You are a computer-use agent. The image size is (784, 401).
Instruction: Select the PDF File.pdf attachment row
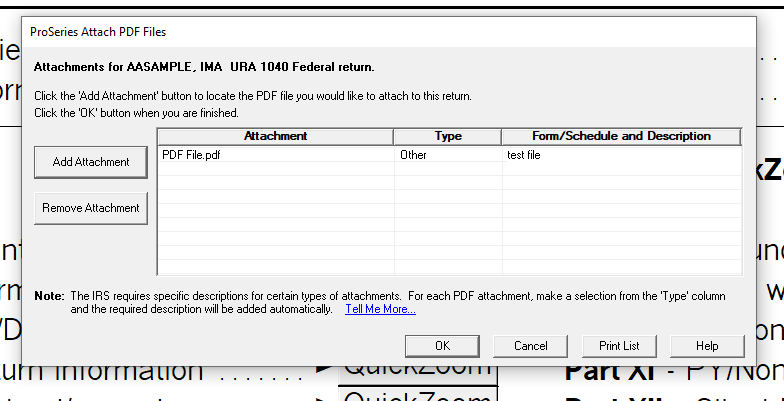click(275, 155)
